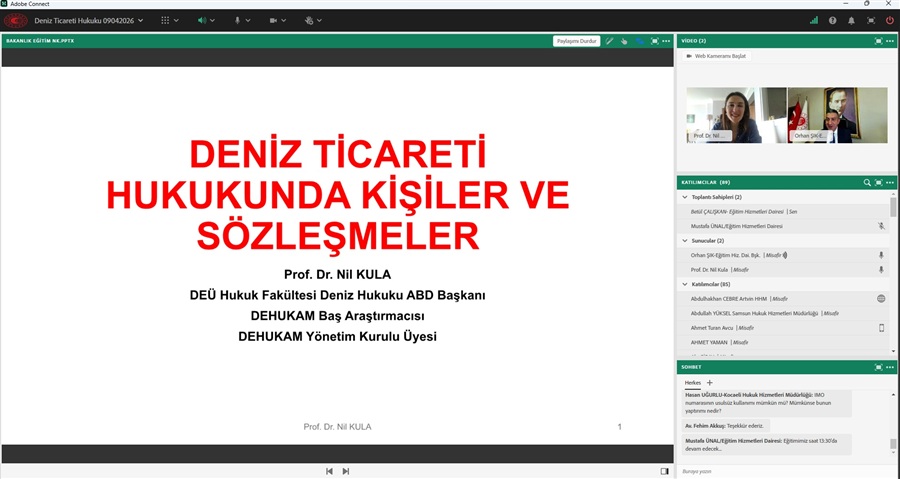900x479 pixels.
Task: Click the microphone icon in top bar
Action: point(238,20)
